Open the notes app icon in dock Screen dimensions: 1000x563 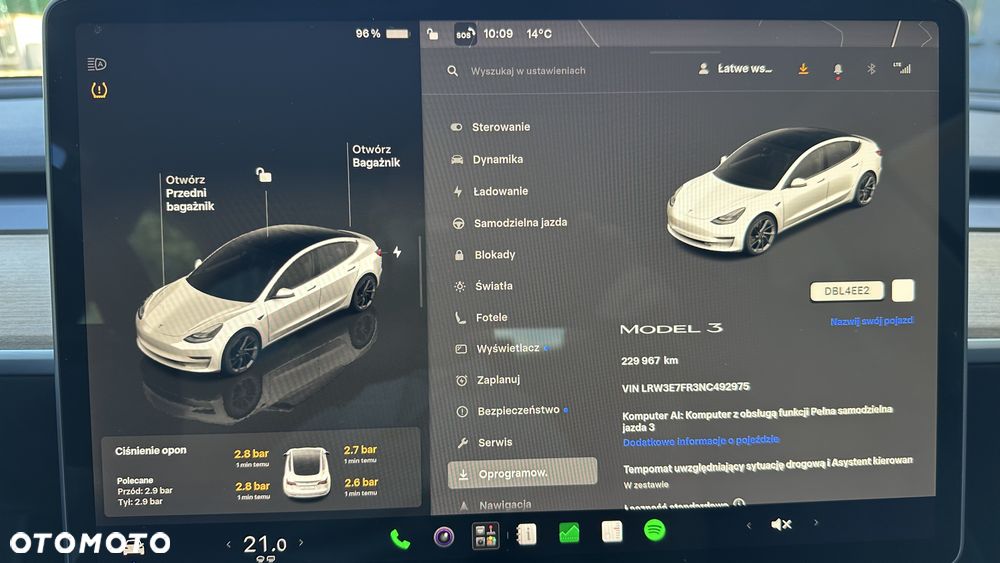coord(612,531)
